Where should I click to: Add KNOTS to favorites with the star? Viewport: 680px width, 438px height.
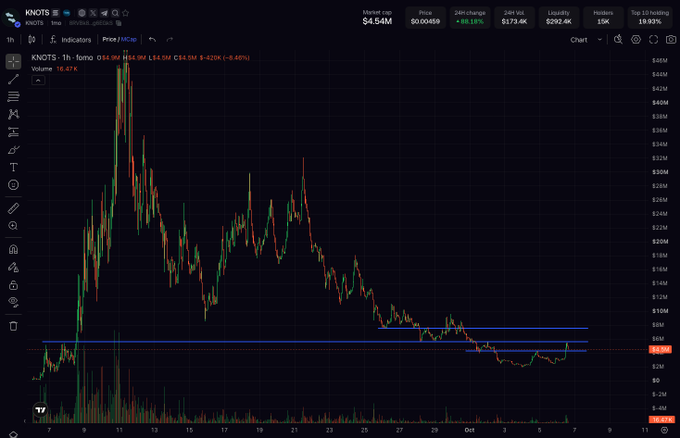126,13
